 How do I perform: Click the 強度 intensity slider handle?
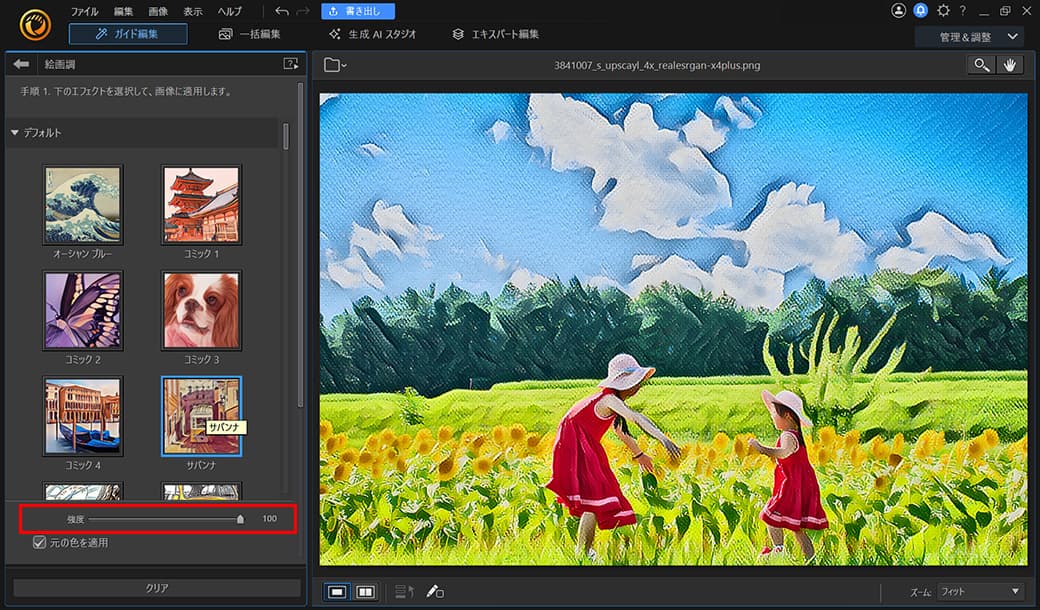tap(240, 519)
